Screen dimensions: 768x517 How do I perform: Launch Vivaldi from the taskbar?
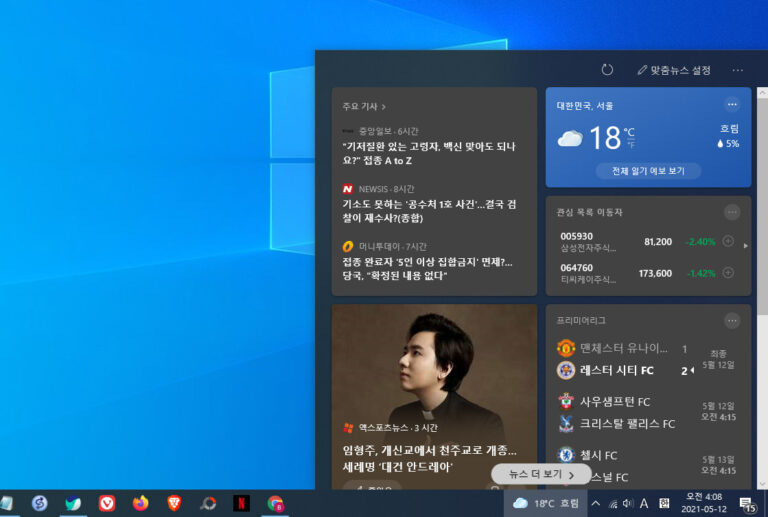107,503
